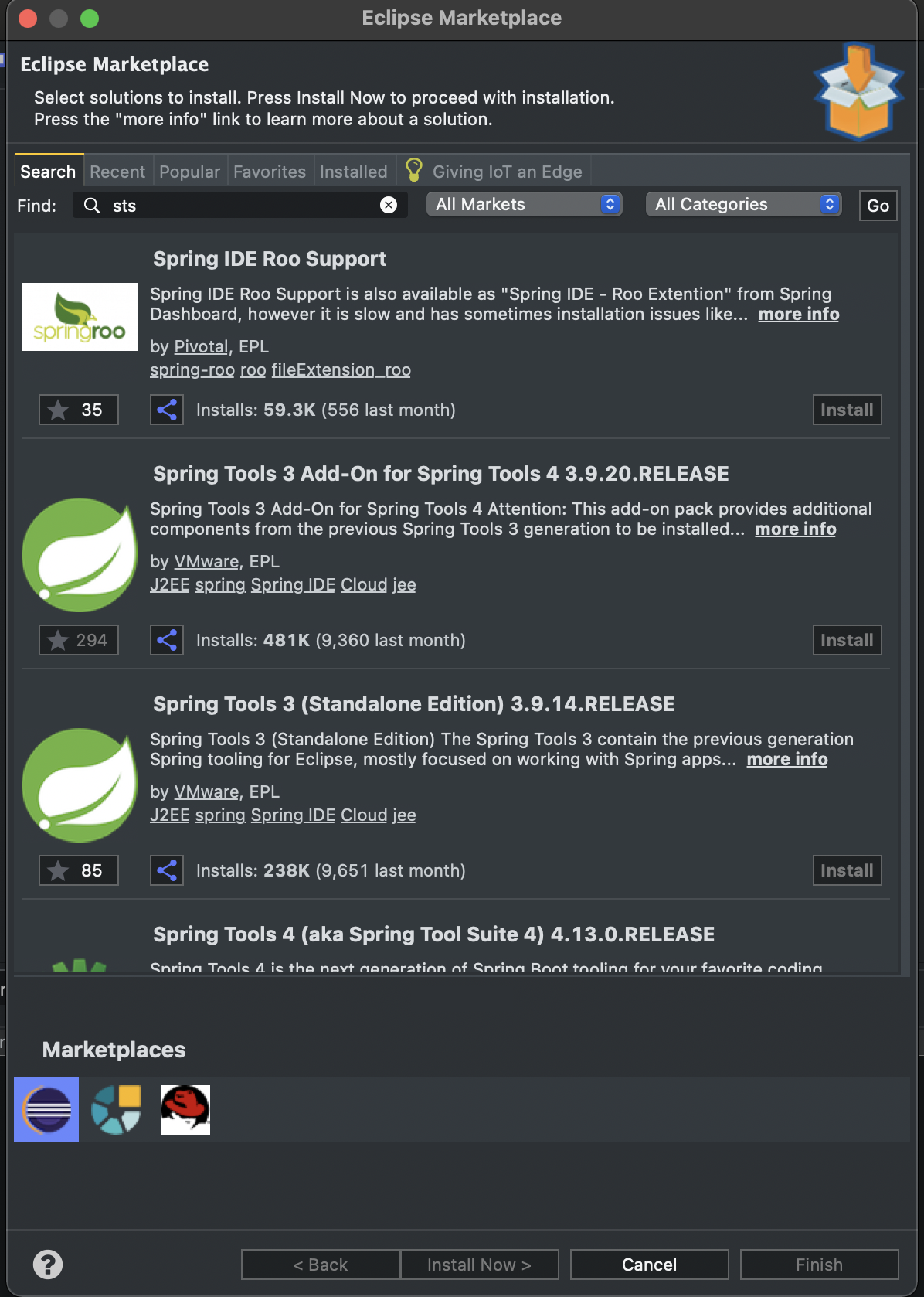This screenshot has width=924, height=1297.
Task: Select the Eclipse marketplace icon
Action: pos(46,1110)
